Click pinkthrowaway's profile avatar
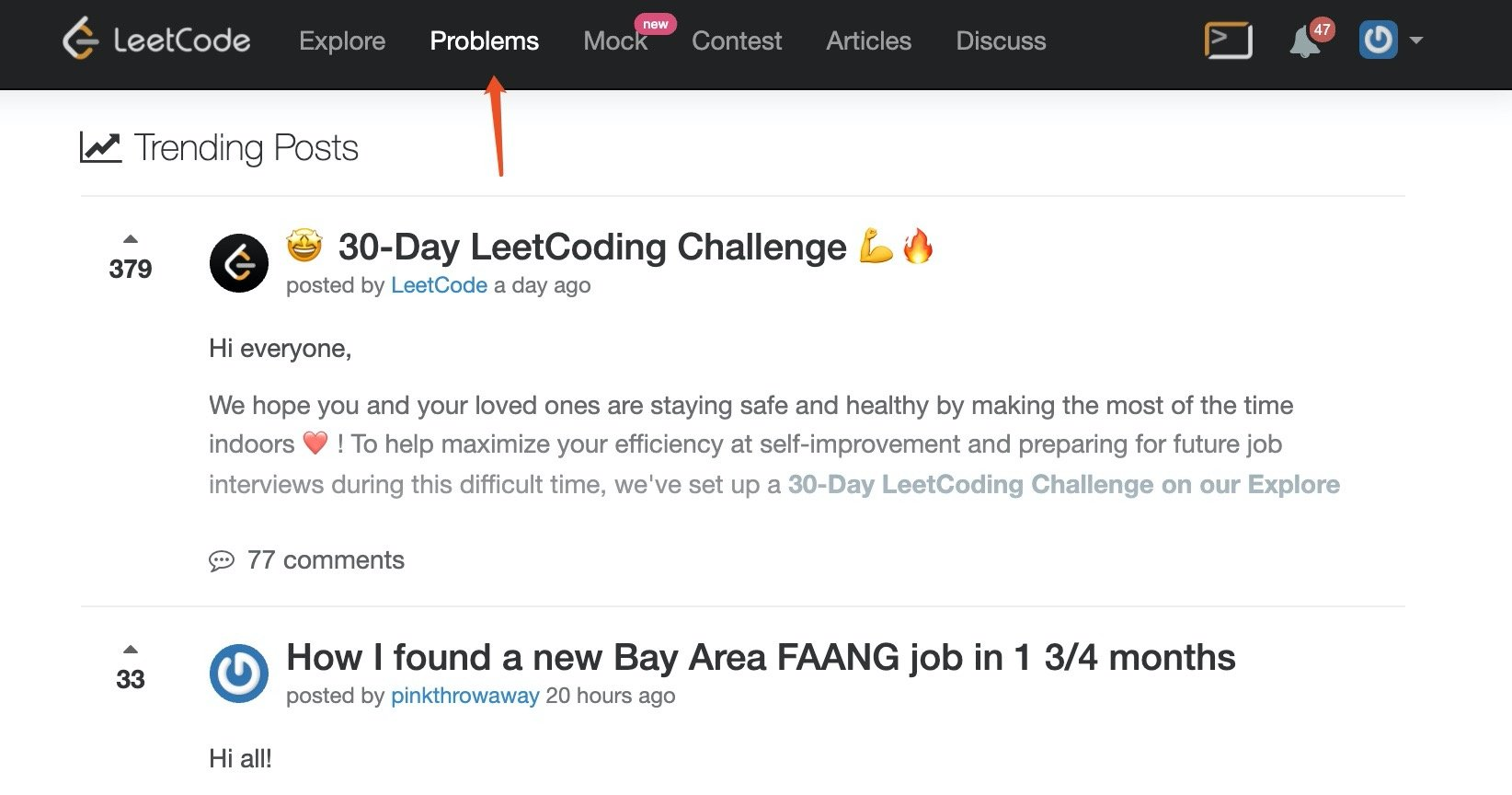1512x795 pixels. pyautogui.click(x=239, y=674)
